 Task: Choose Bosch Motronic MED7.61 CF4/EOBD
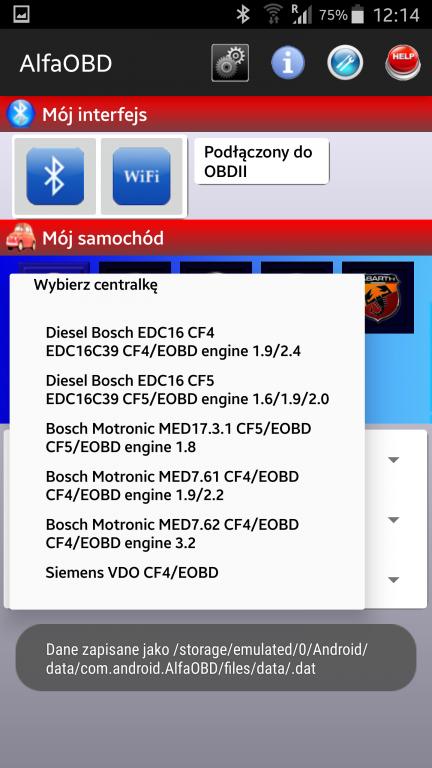tap(187, 486)
